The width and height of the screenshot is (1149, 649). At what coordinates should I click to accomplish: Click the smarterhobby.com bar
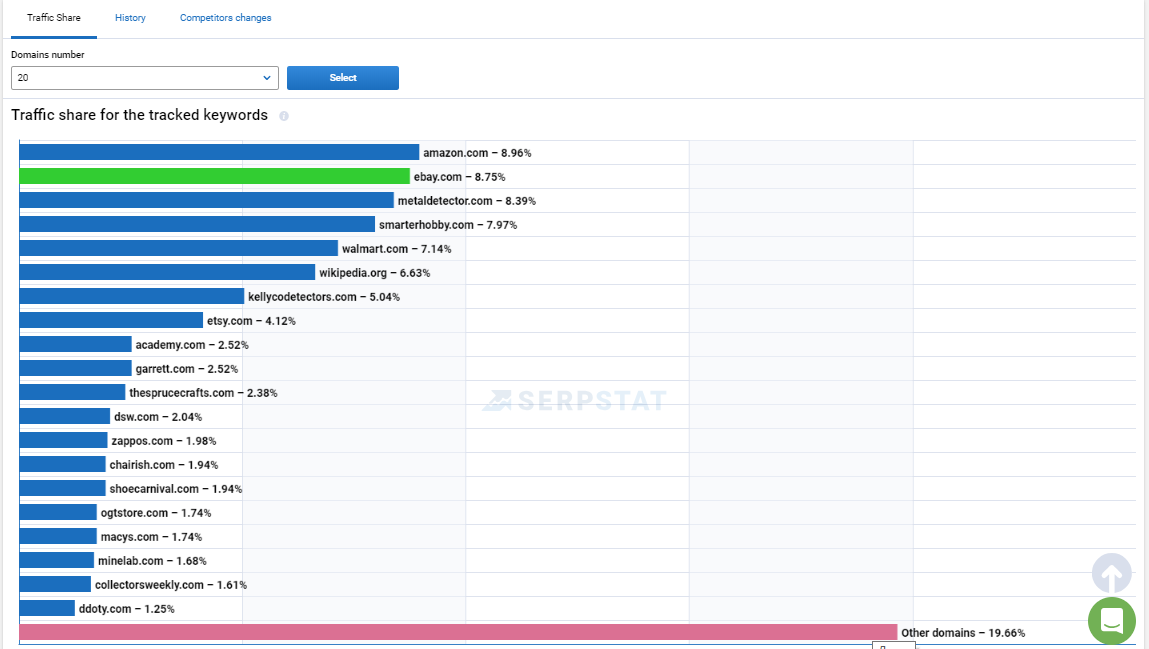pyautogui.click(x=197, y=224)
